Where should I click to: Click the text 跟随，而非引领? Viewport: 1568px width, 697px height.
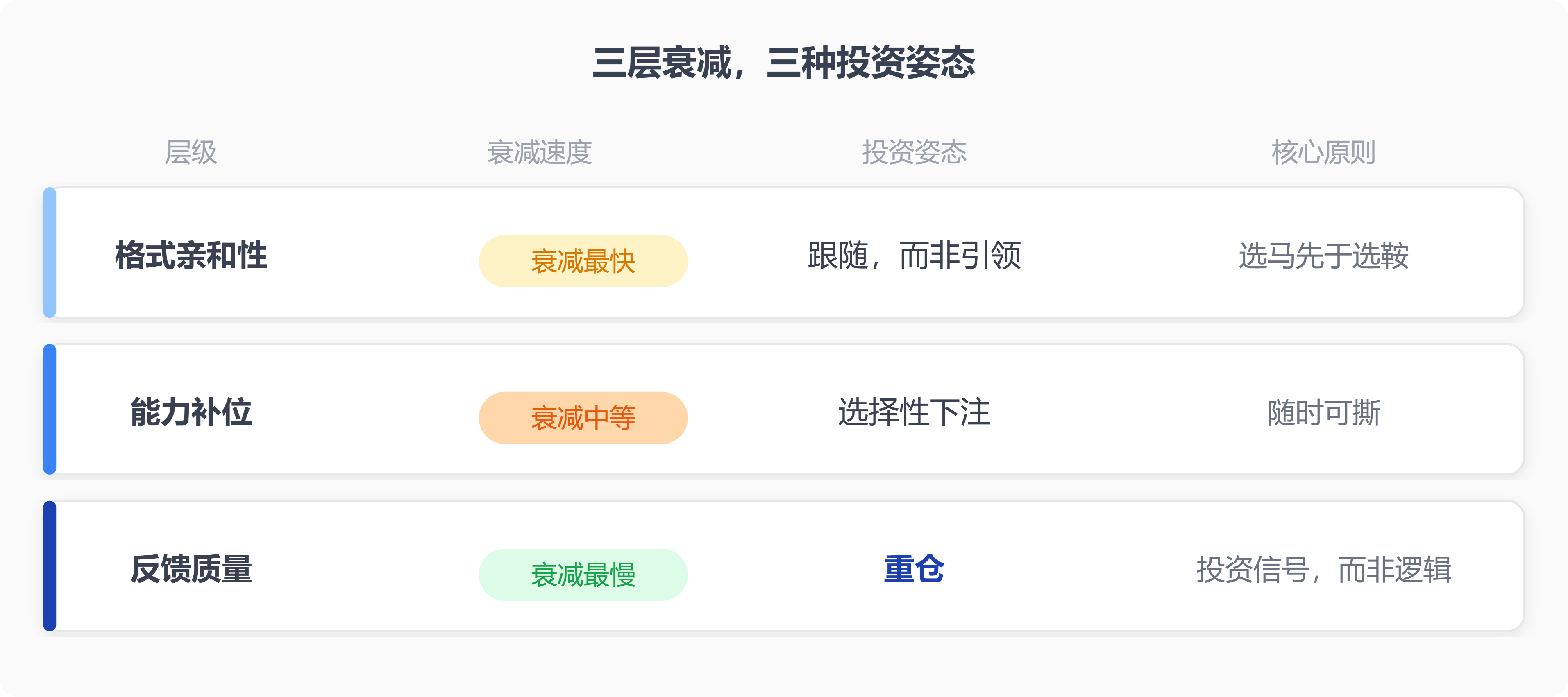click(x=914, y=255)
